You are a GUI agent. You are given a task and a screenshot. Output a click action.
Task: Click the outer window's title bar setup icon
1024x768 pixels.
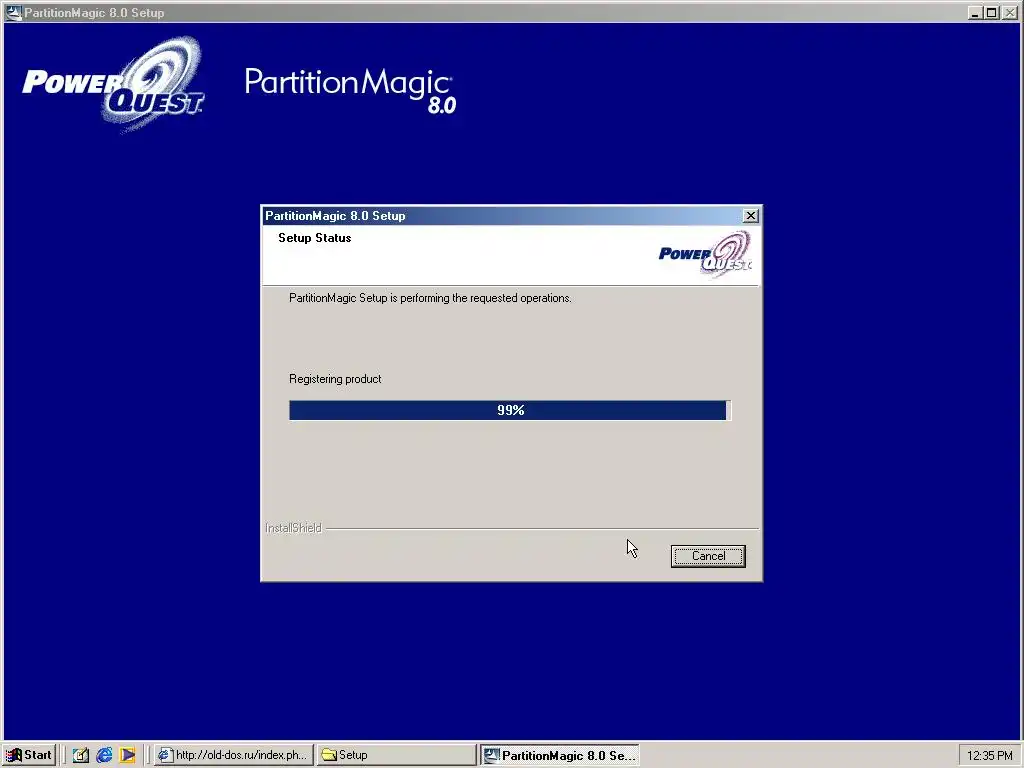point(13,12)
